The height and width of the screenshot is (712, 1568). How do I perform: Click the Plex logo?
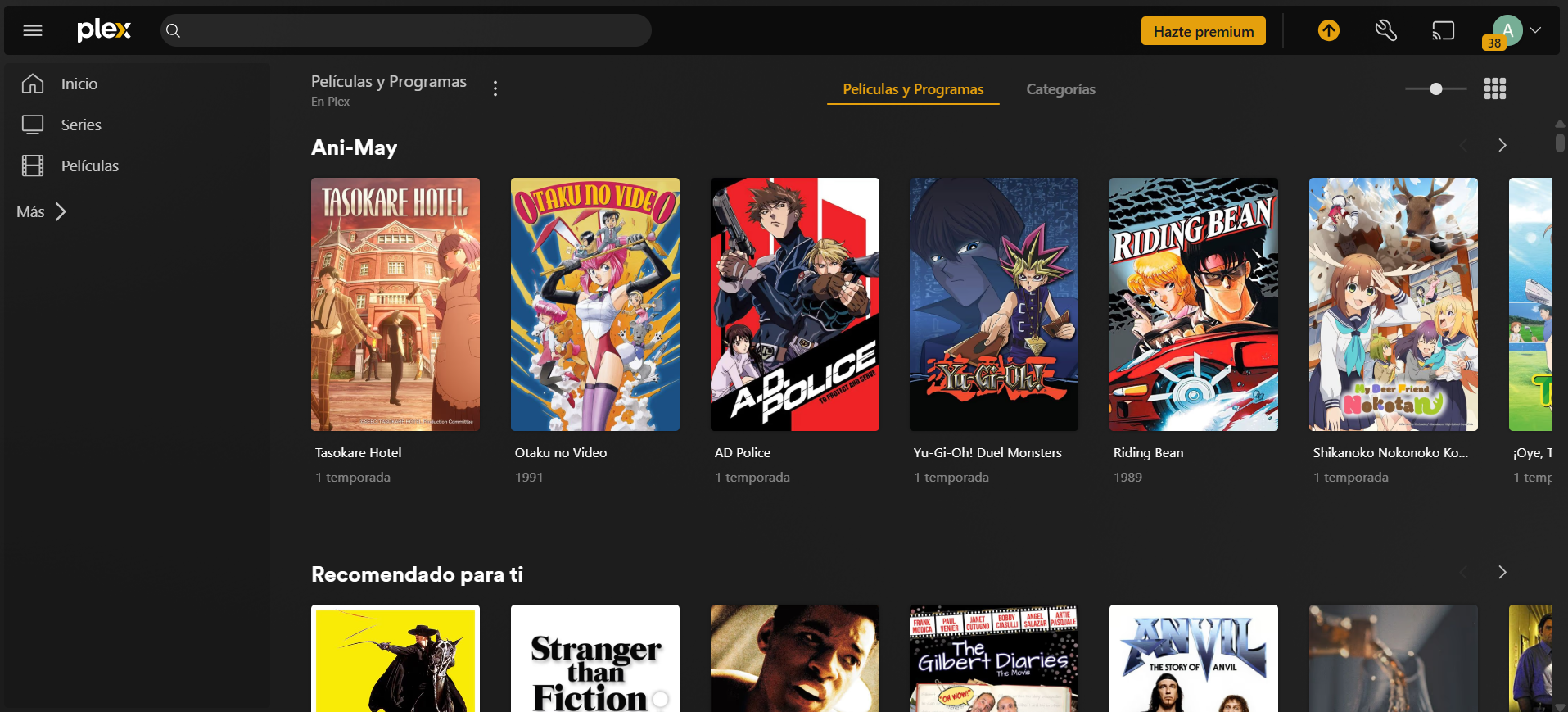pos(104,30)
